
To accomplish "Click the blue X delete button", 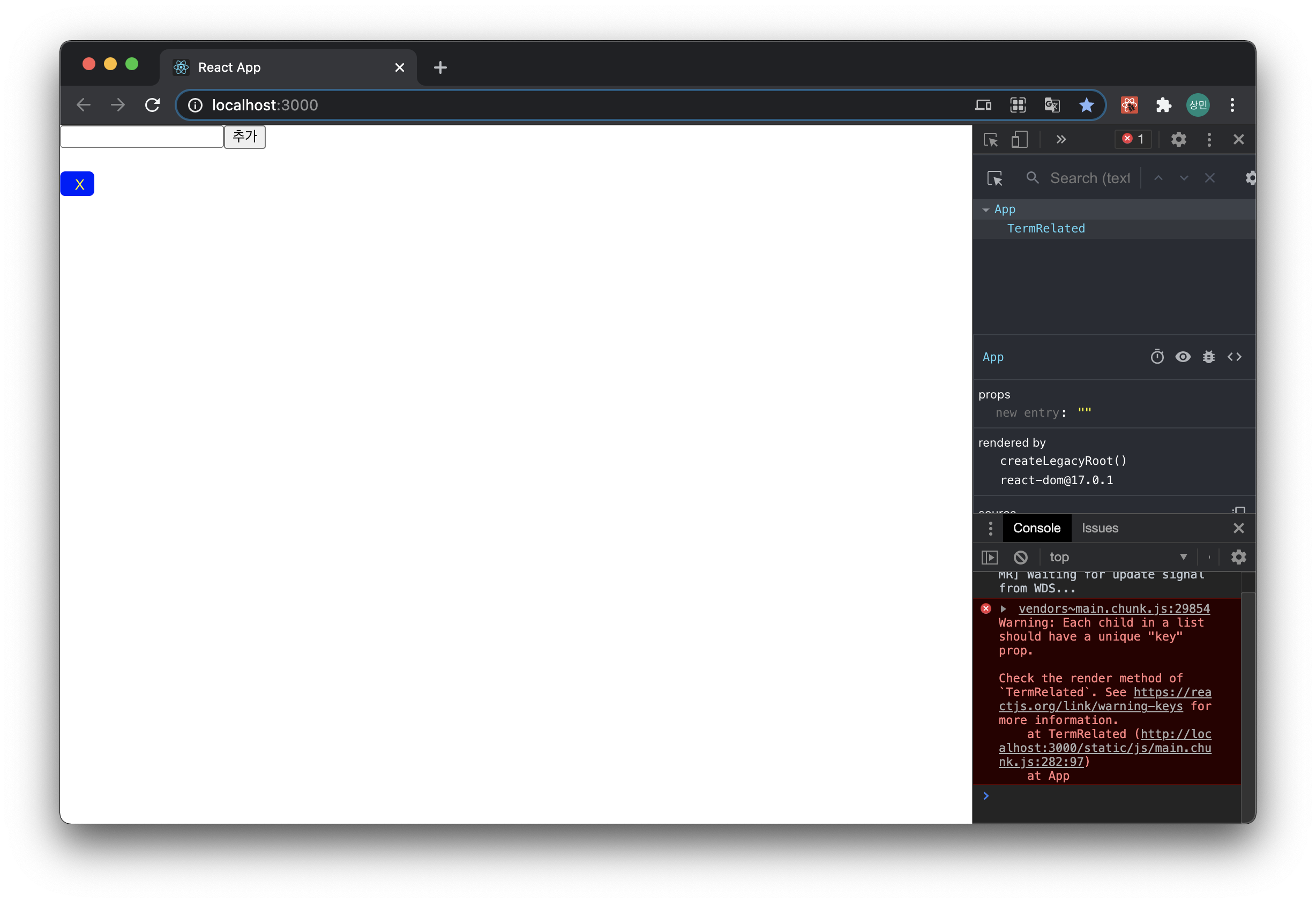I will click(x=78, y=184).
